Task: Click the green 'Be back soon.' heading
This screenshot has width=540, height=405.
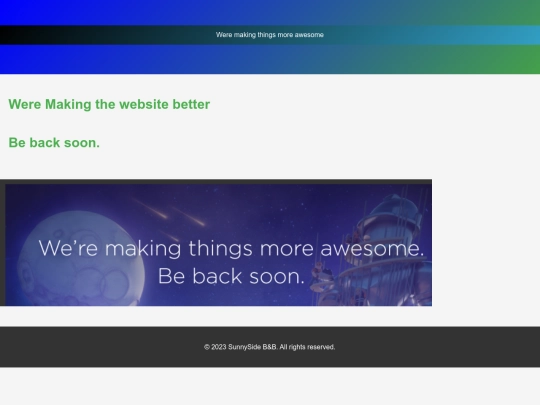Action: point(54,143)
